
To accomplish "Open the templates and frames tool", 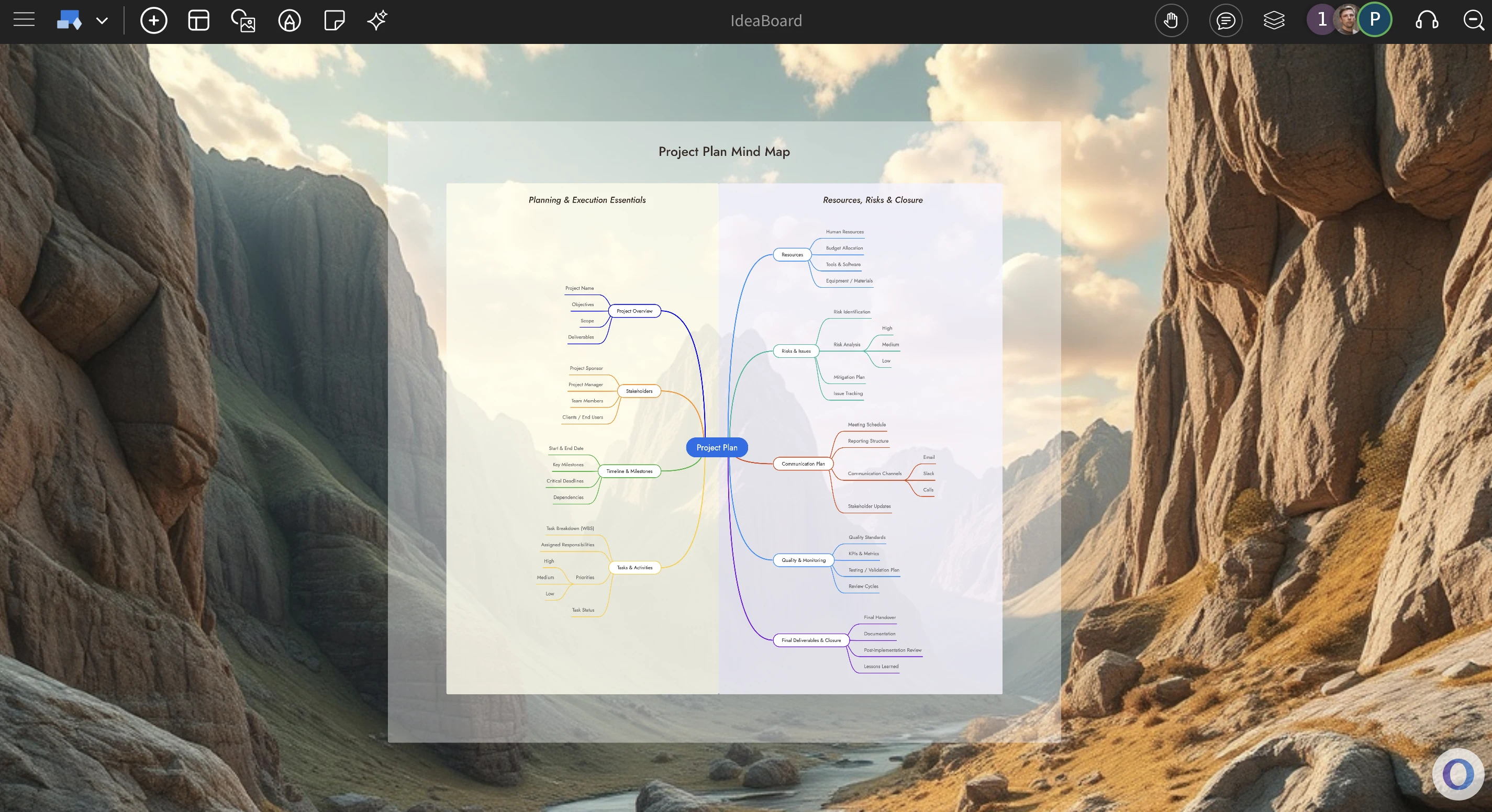I will coord(198,20).
